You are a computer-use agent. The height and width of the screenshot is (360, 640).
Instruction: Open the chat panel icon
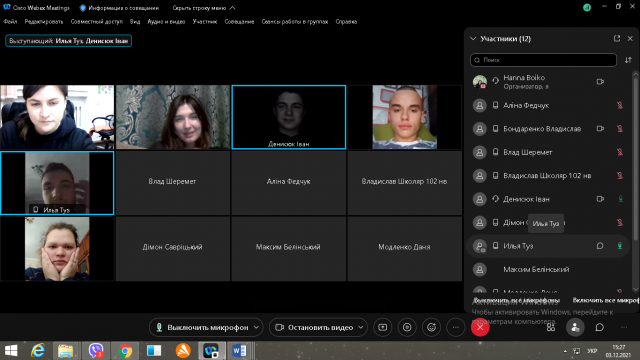click(600, 327)
